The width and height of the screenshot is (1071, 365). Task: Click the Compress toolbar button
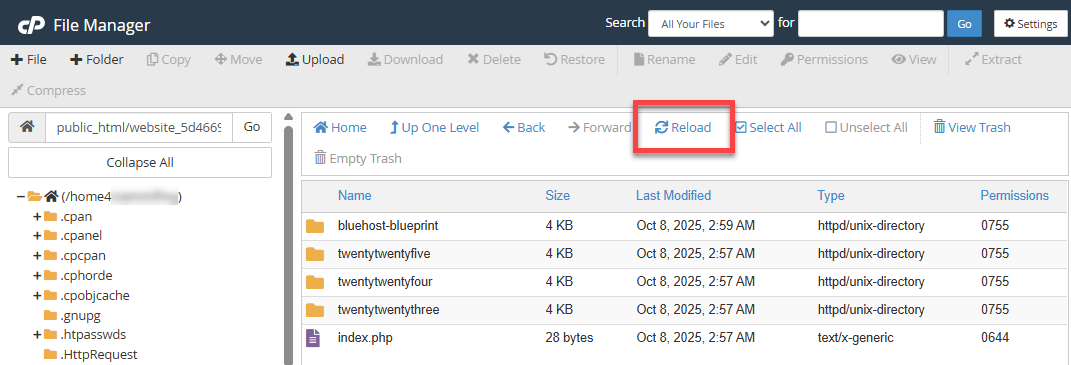48,90
